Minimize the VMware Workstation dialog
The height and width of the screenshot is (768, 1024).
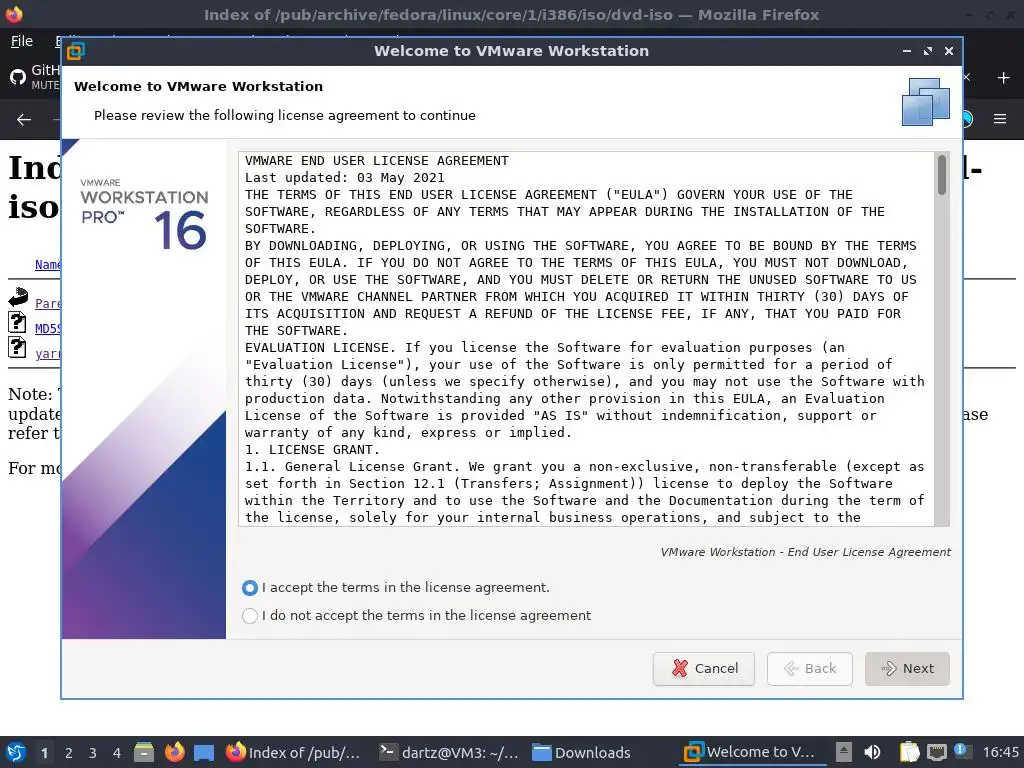click(906, 51)
